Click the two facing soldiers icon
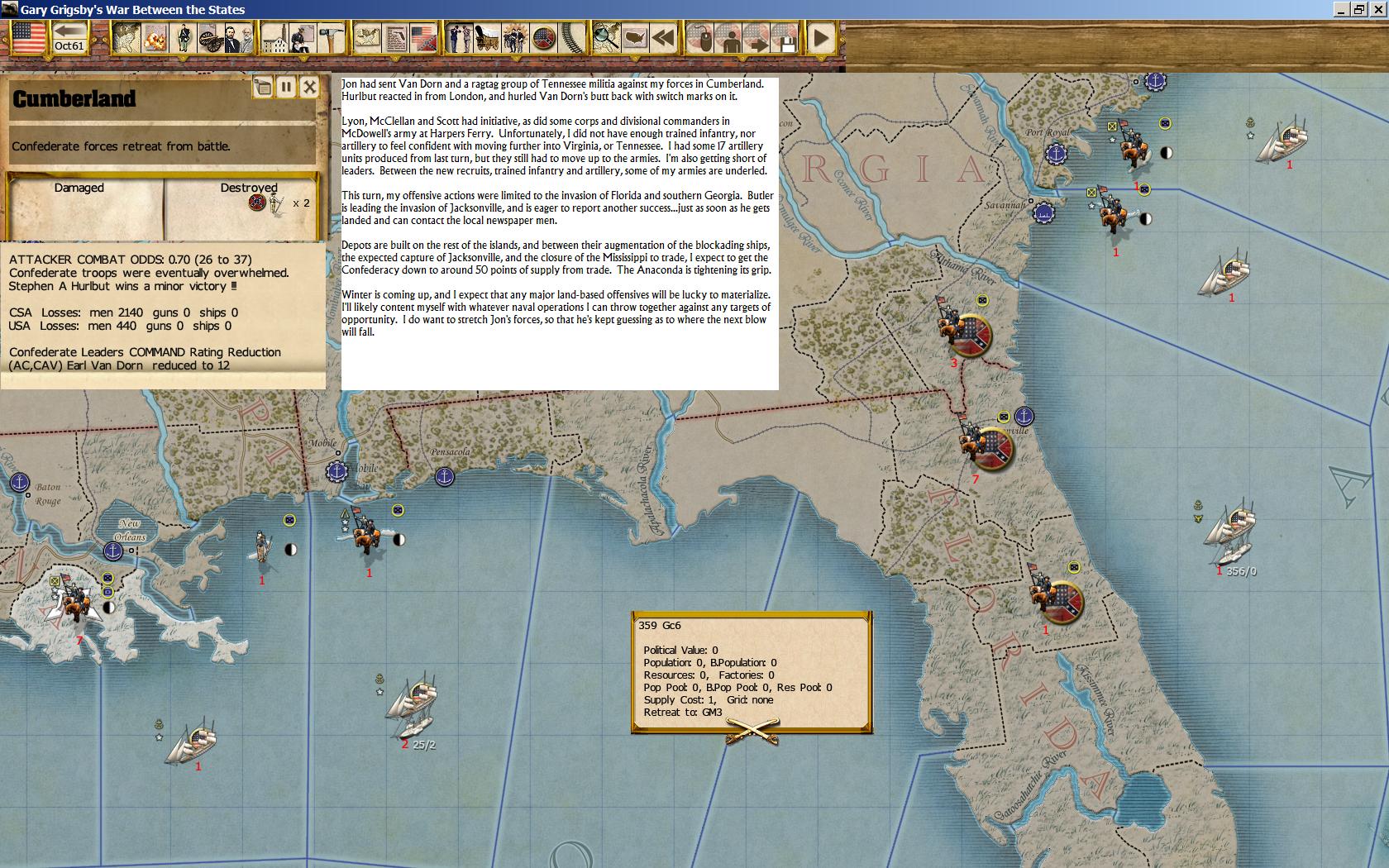 click(459, 38)
